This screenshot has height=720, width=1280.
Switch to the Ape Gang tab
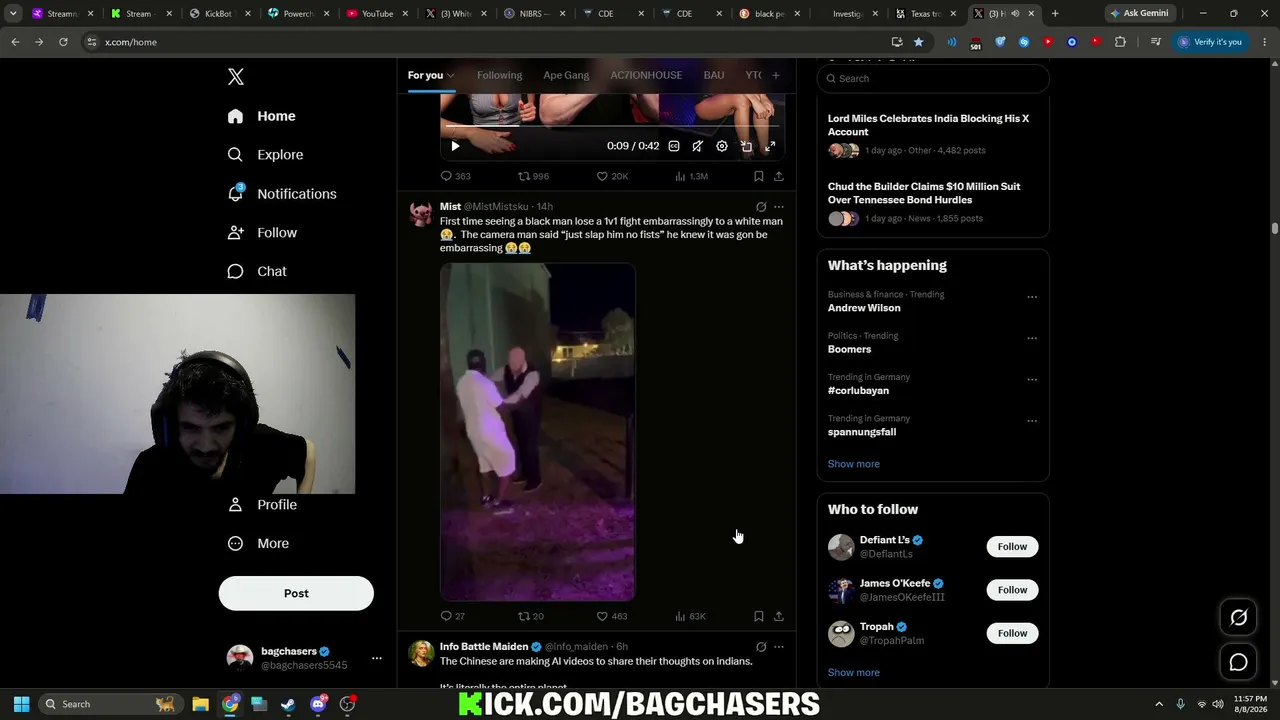pos(566,75)
